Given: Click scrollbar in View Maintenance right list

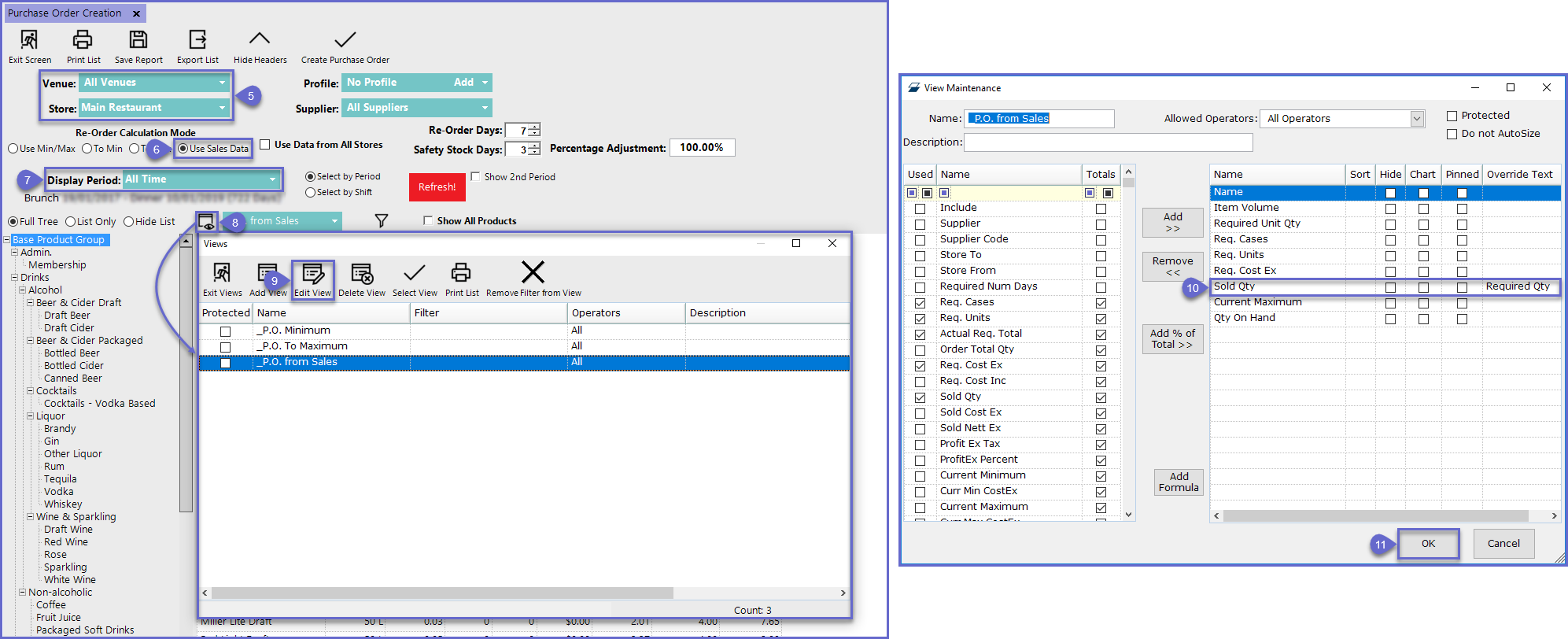Looking at the screenshot, I should pos(1375,516).
